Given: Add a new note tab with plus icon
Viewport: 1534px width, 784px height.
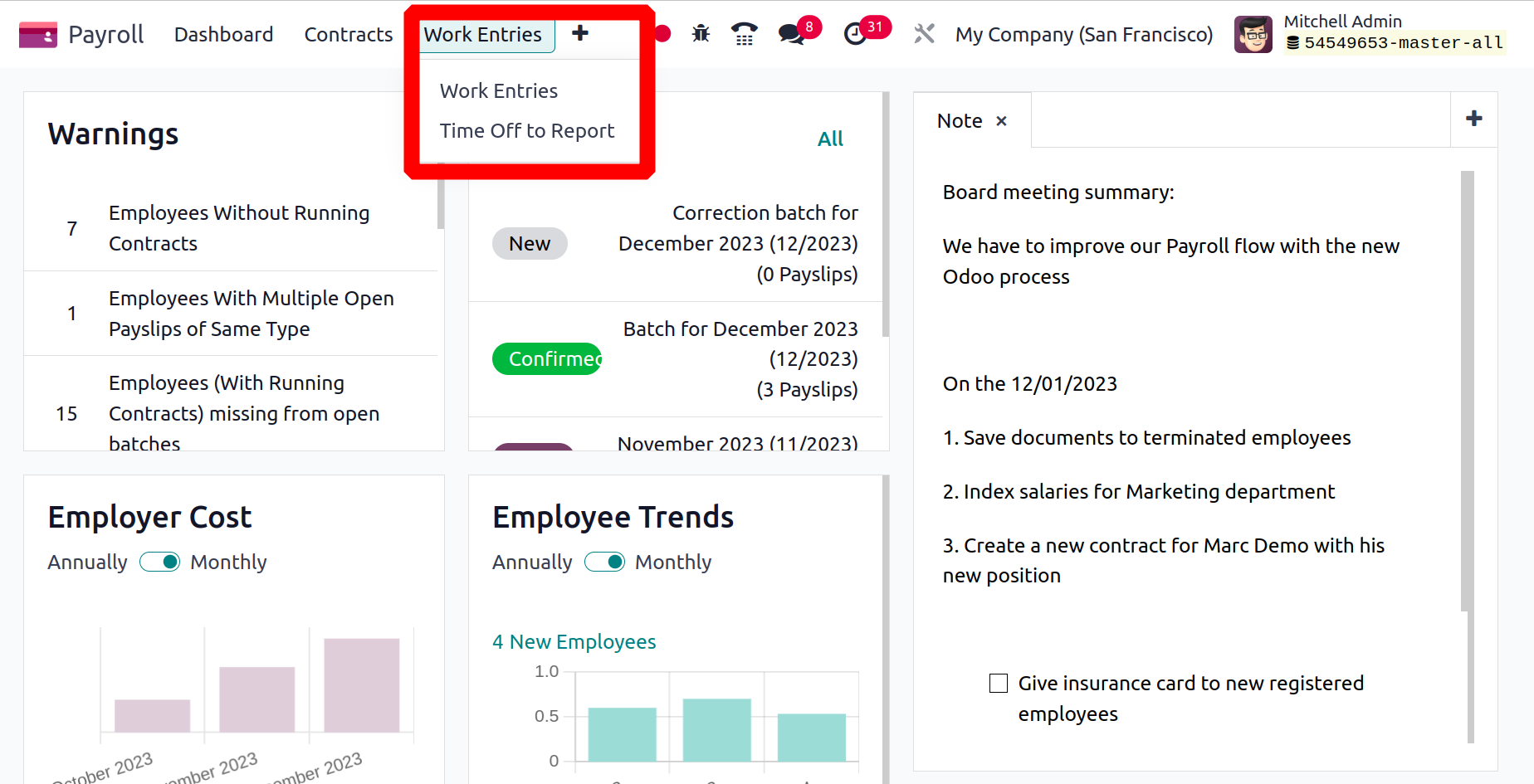Looking at the screenshot, I should [x=1474, y=119].
